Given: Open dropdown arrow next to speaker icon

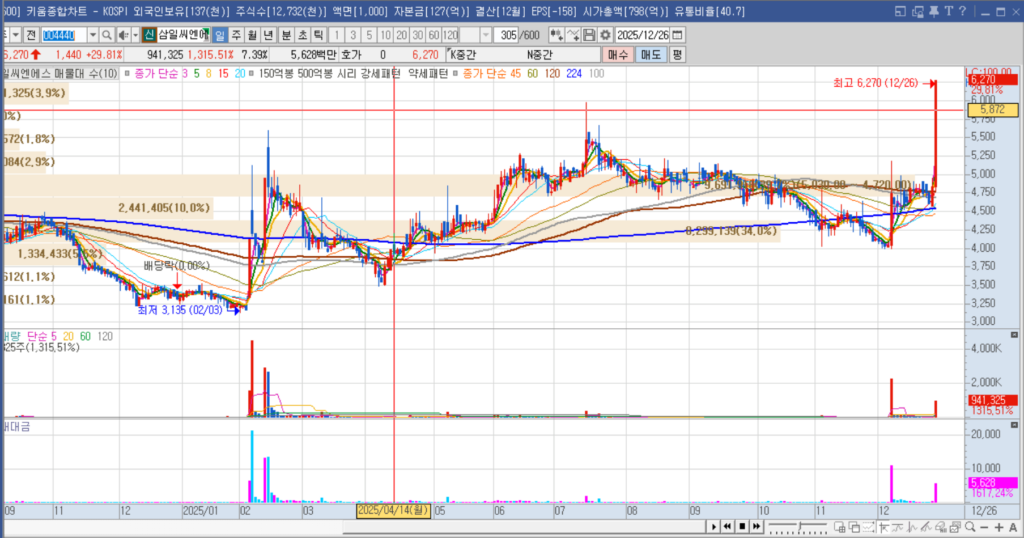Looking at the screenshot, I should click(134, 34).
